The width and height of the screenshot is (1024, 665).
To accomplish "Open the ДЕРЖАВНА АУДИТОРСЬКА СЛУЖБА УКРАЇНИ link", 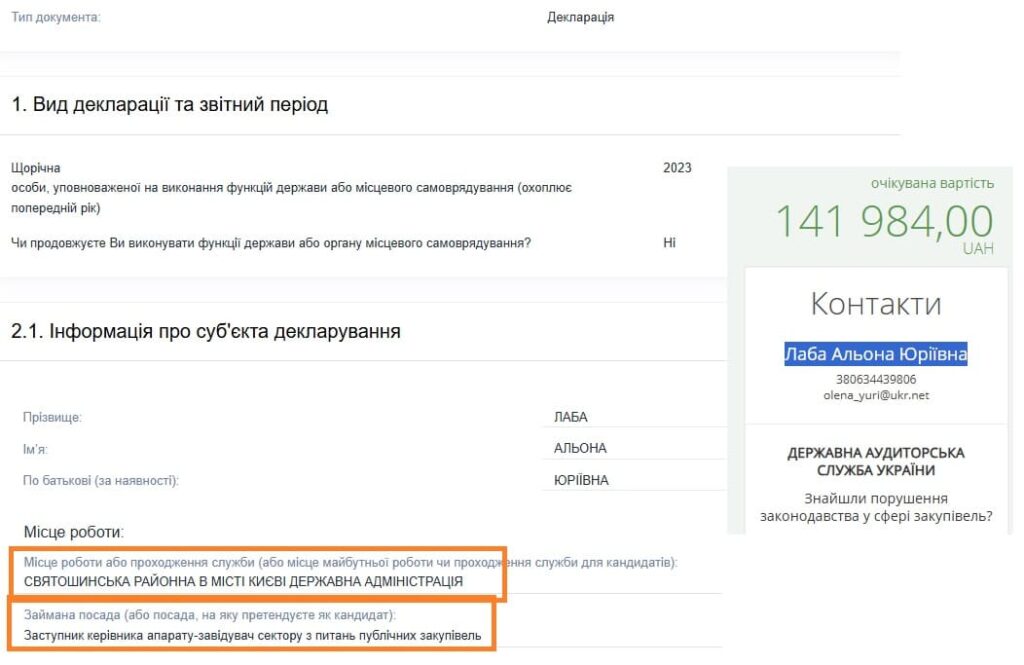I will [875, 462].
